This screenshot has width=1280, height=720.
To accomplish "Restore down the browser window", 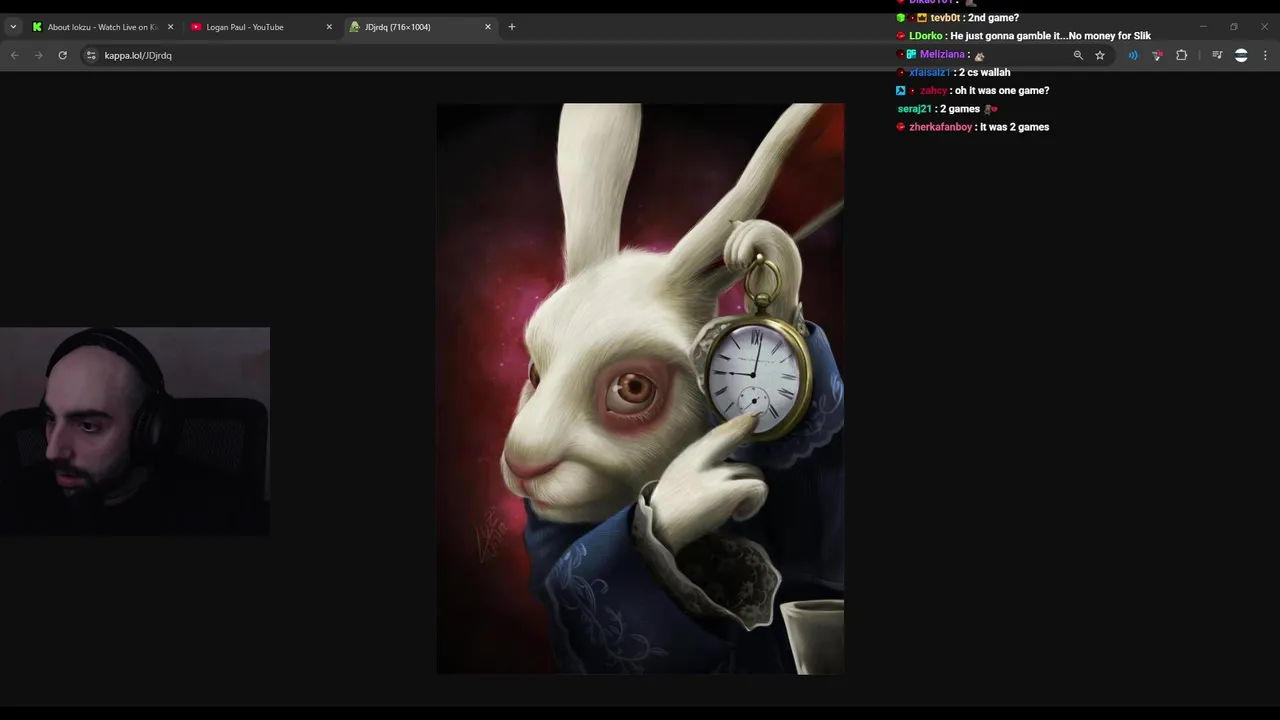I will click(1234, 27).
